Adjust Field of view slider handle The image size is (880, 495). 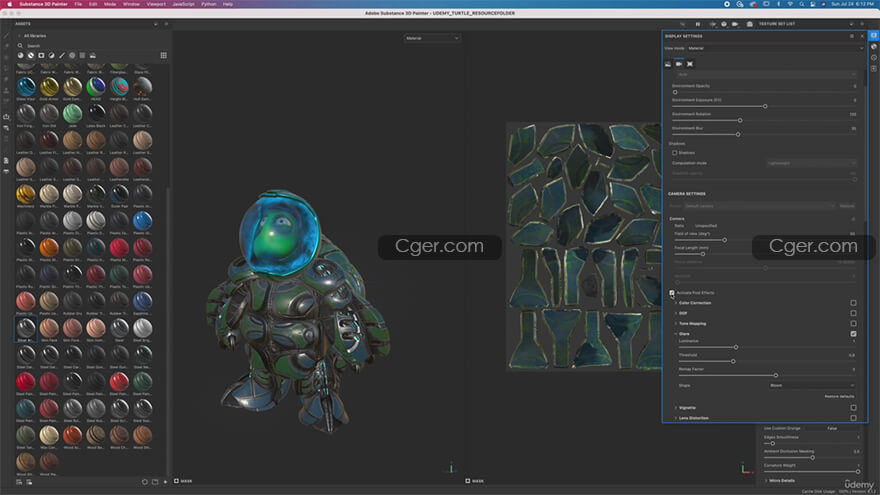click(725, 240)
